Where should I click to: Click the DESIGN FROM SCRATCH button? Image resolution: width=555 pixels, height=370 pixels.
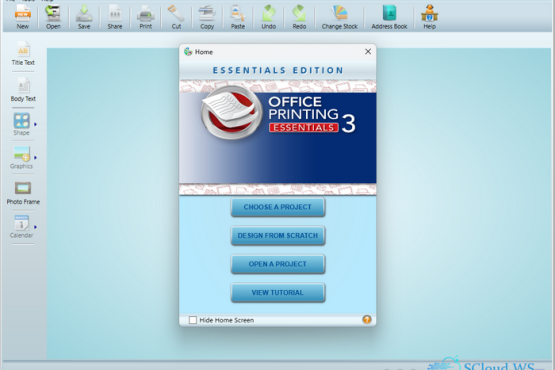point(278,236)
